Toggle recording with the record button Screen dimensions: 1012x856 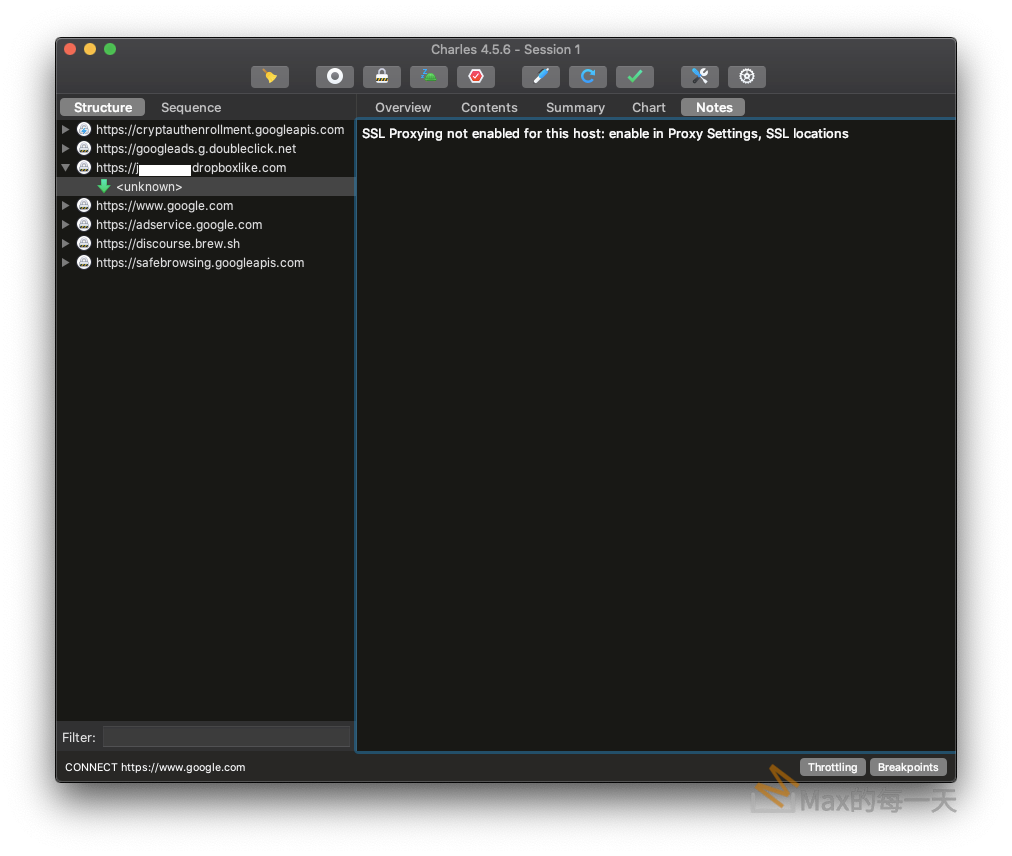[x=335, y=77]
